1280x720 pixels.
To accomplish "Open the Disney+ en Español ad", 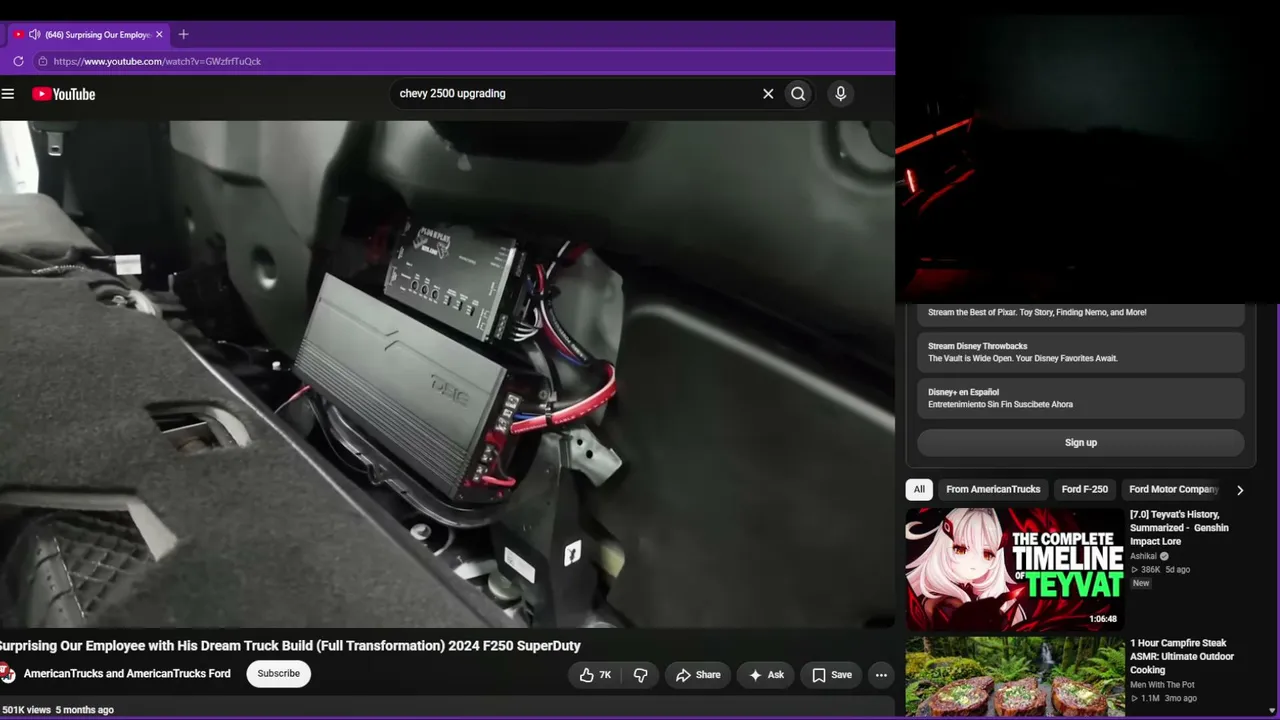I will (x=1081, y=398).
